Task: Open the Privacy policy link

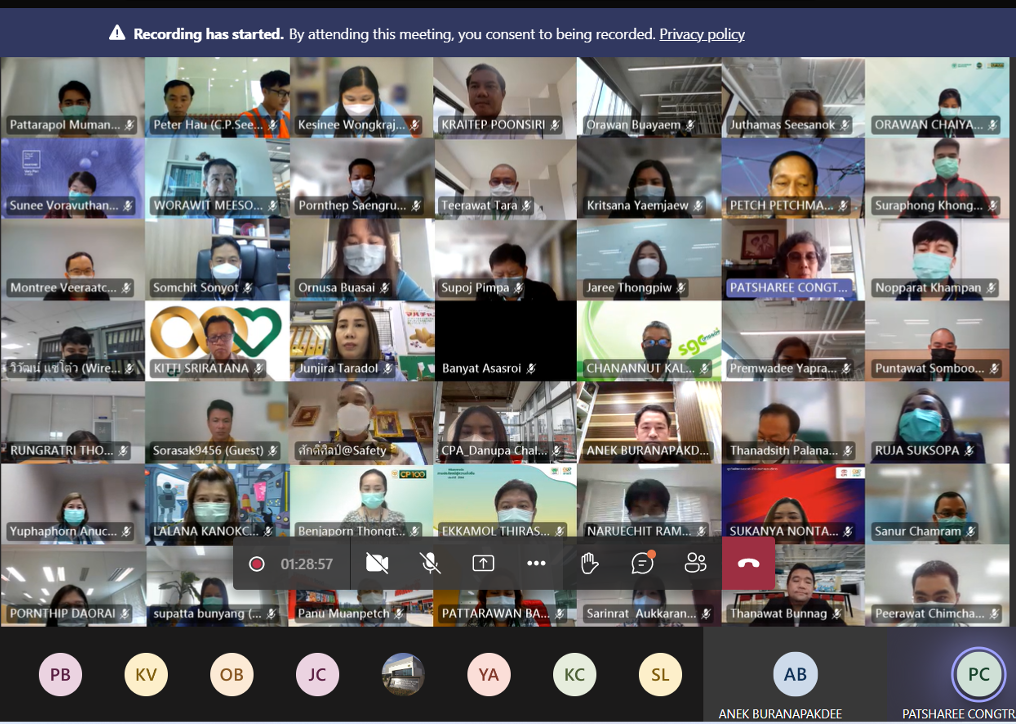Action: (701, 34)
